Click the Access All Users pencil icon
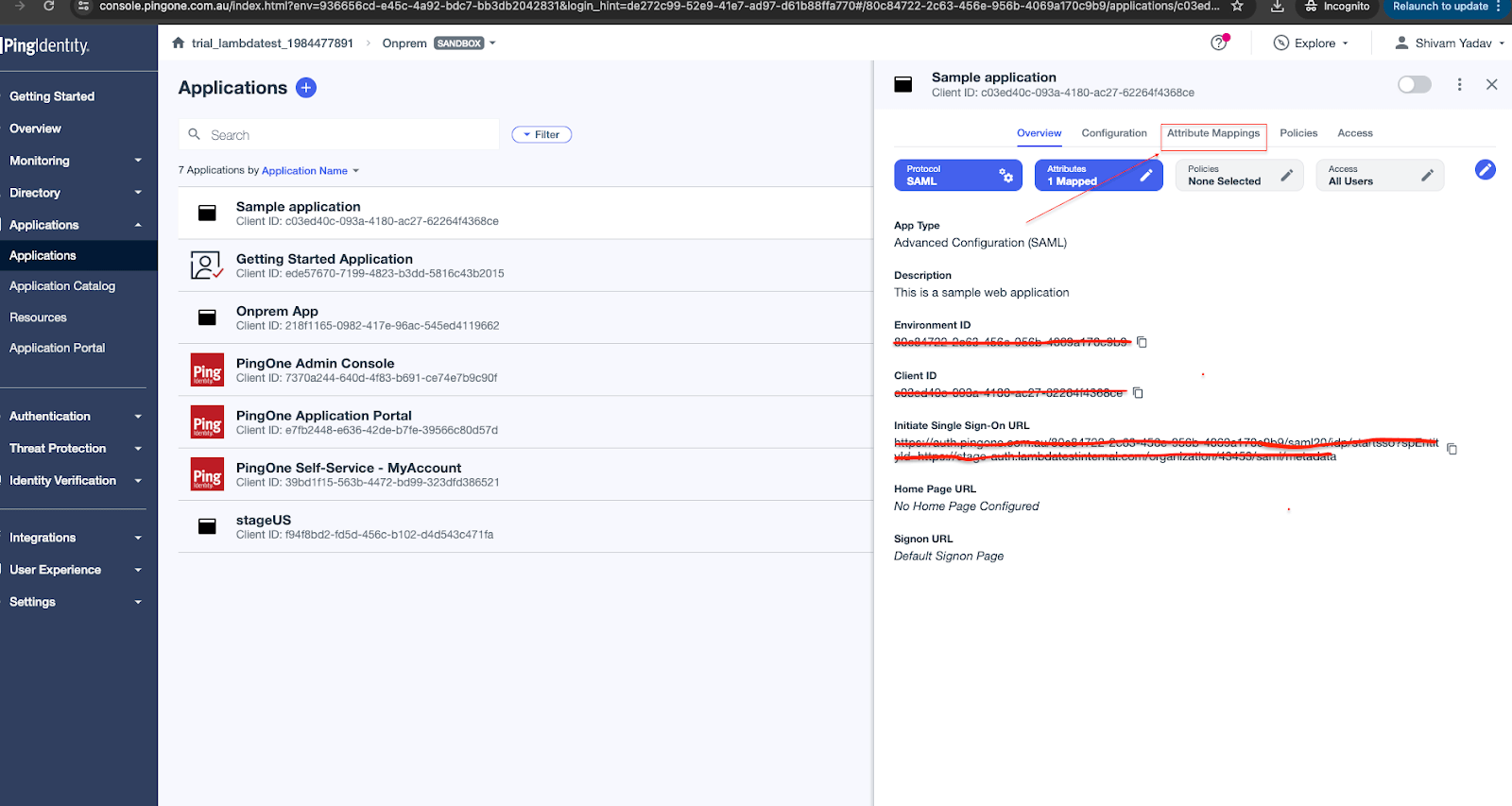 (1427, 175)
